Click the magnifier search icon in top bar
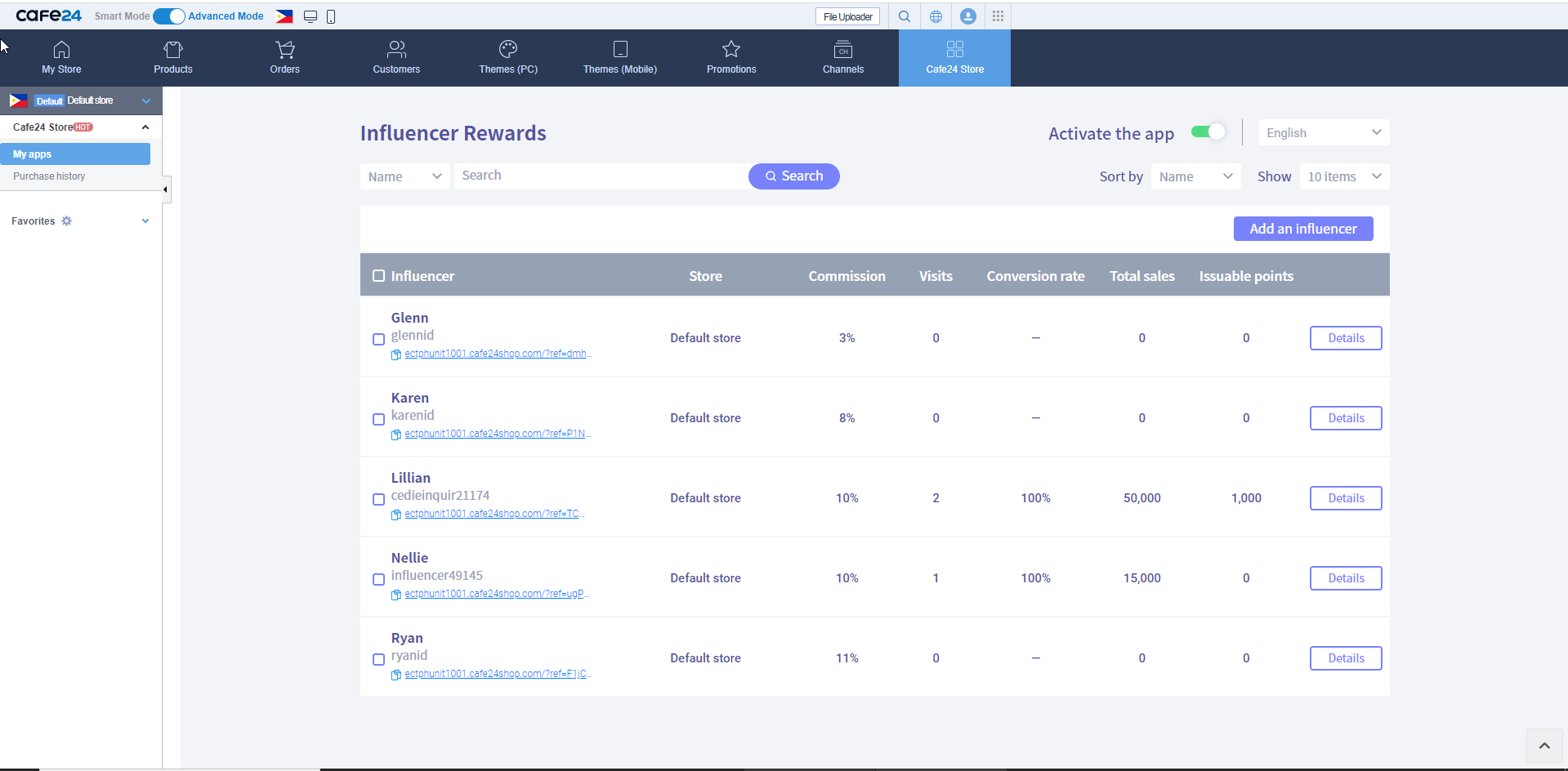The image size is (1568, 771). [904, 16]
